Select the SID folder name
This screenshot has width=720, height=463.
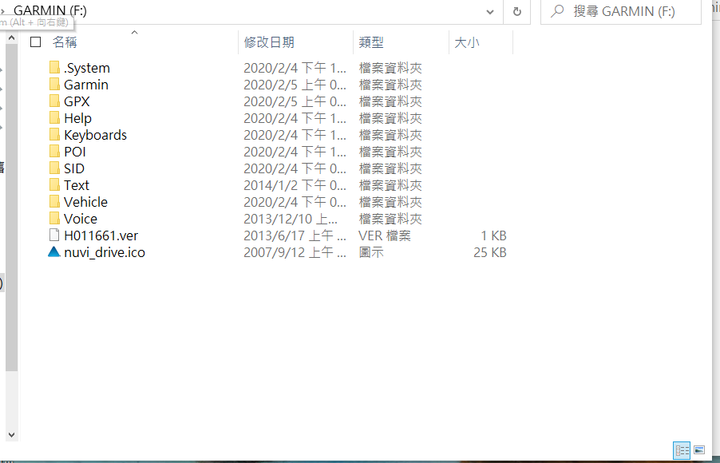pos(74,169)
